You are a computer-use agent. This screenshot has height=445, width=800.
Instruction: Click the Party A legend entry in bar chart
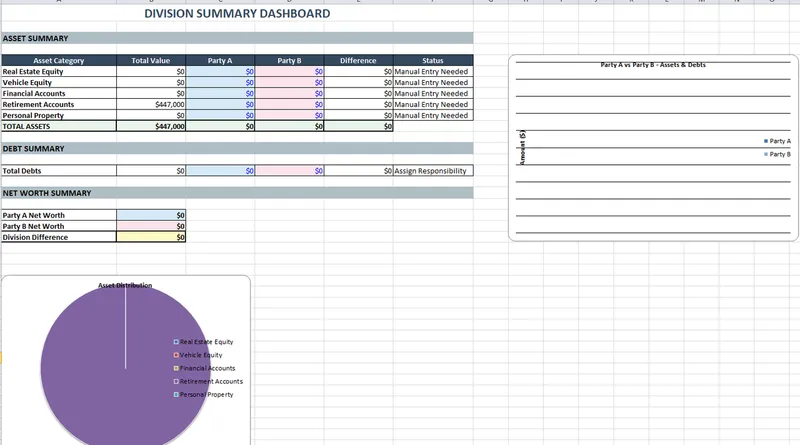[x=777, y=141]
